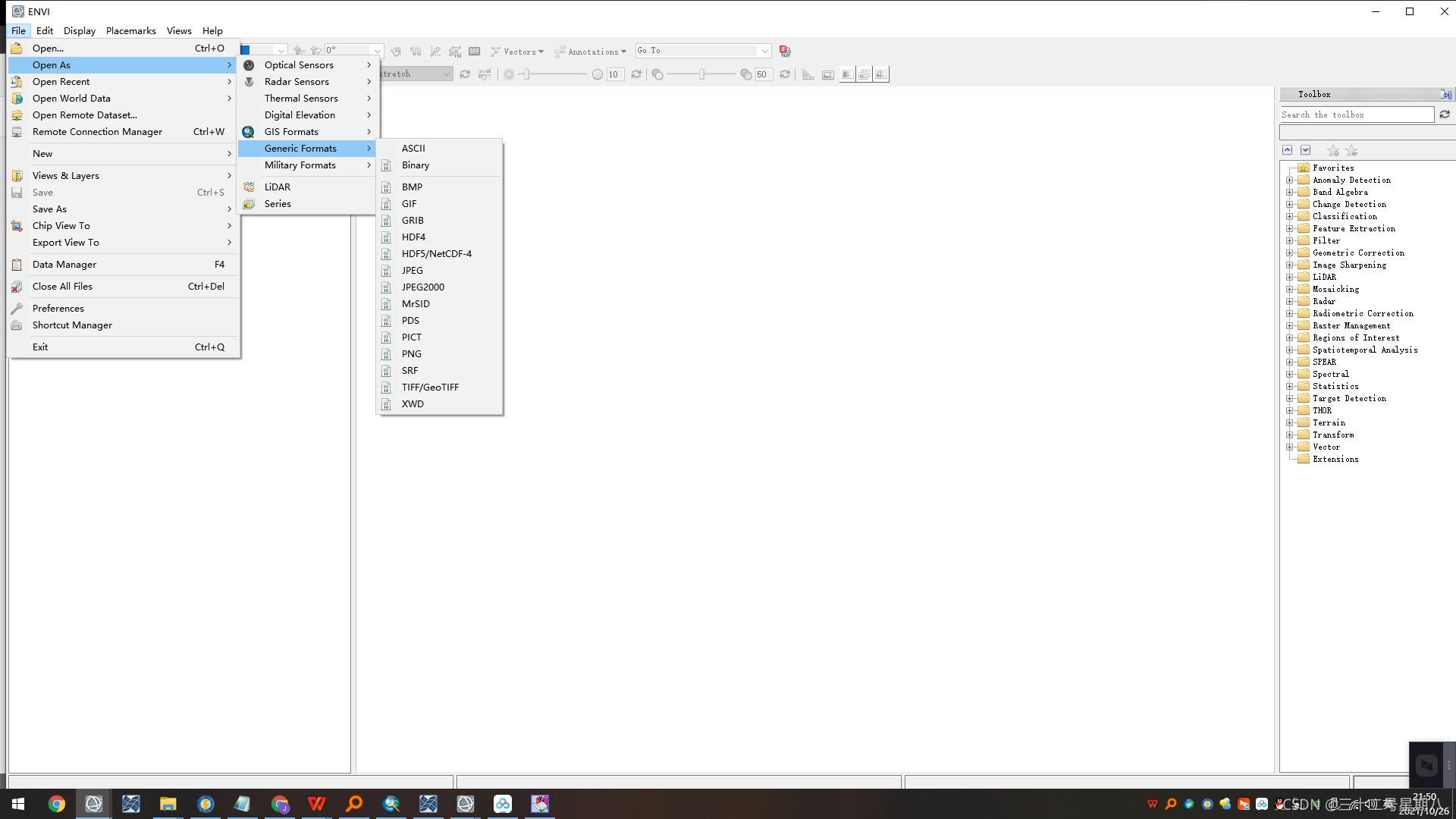Open the Views menu
Screen dimensions: 1456x819
(x=179, y=31)
